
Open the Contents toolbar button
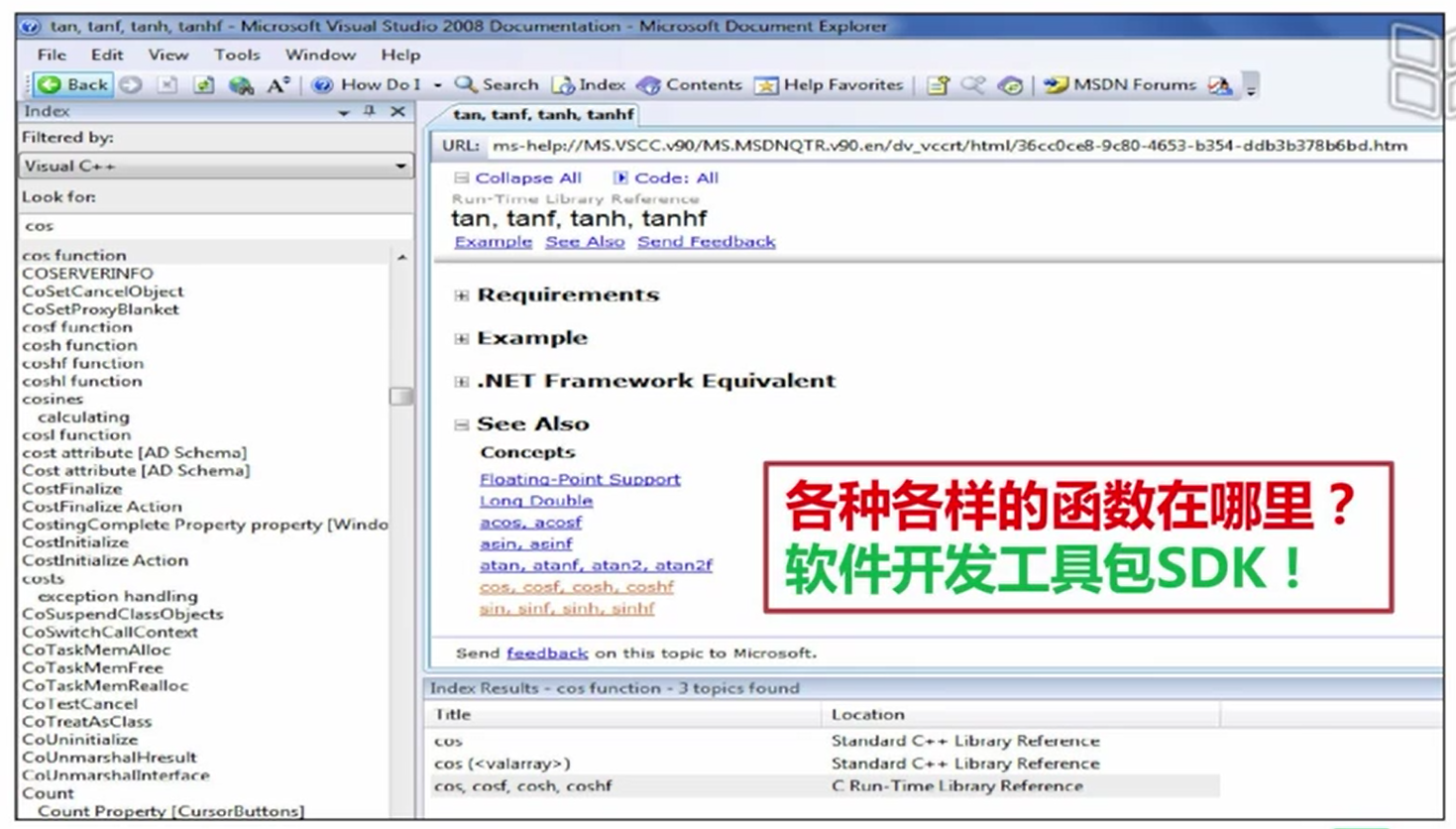tap(690, 85)
